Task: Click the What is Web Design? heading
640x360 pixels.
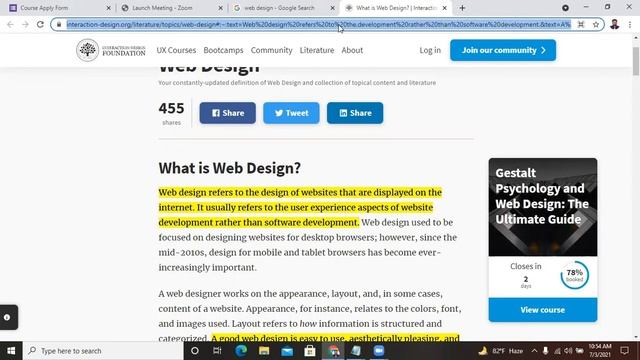Action: click(229, 168)
